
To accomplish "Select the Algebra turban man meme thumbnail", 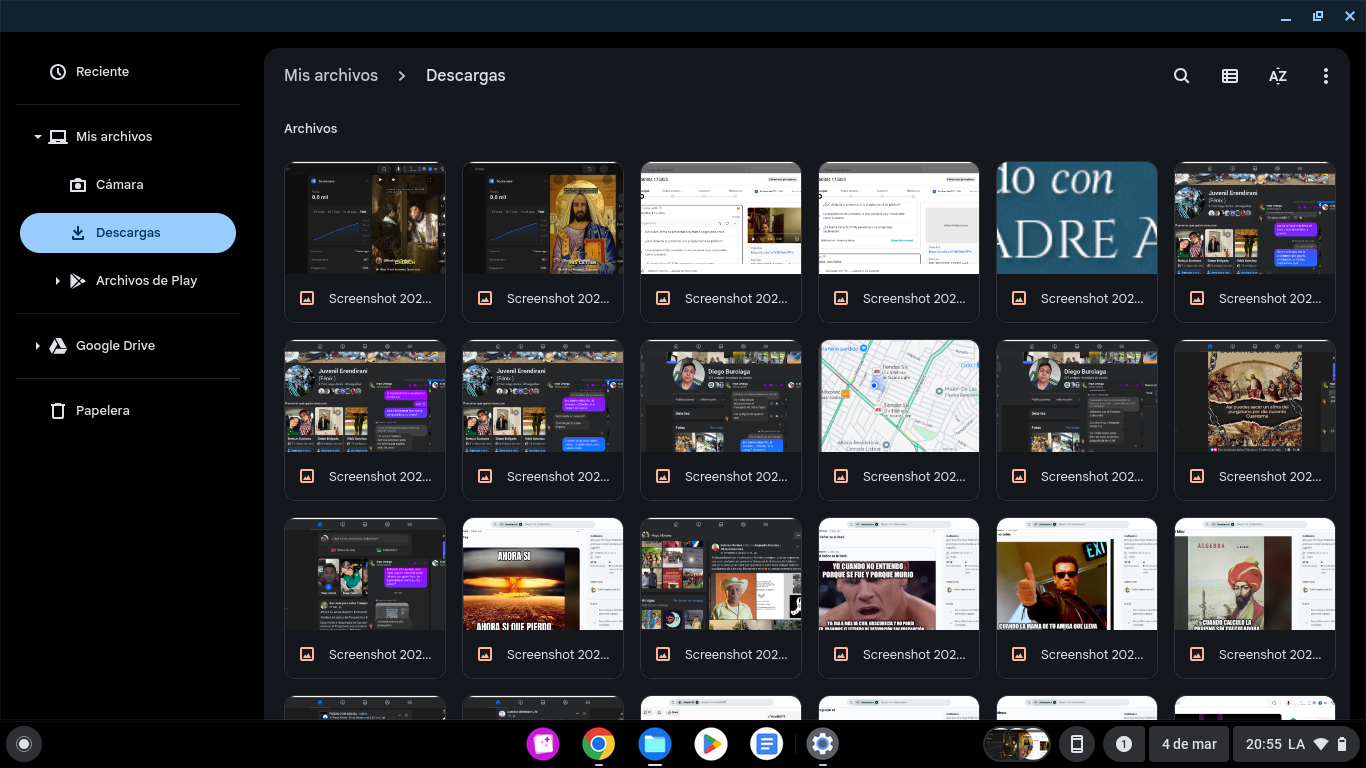I will click(x=1255, y=574).
